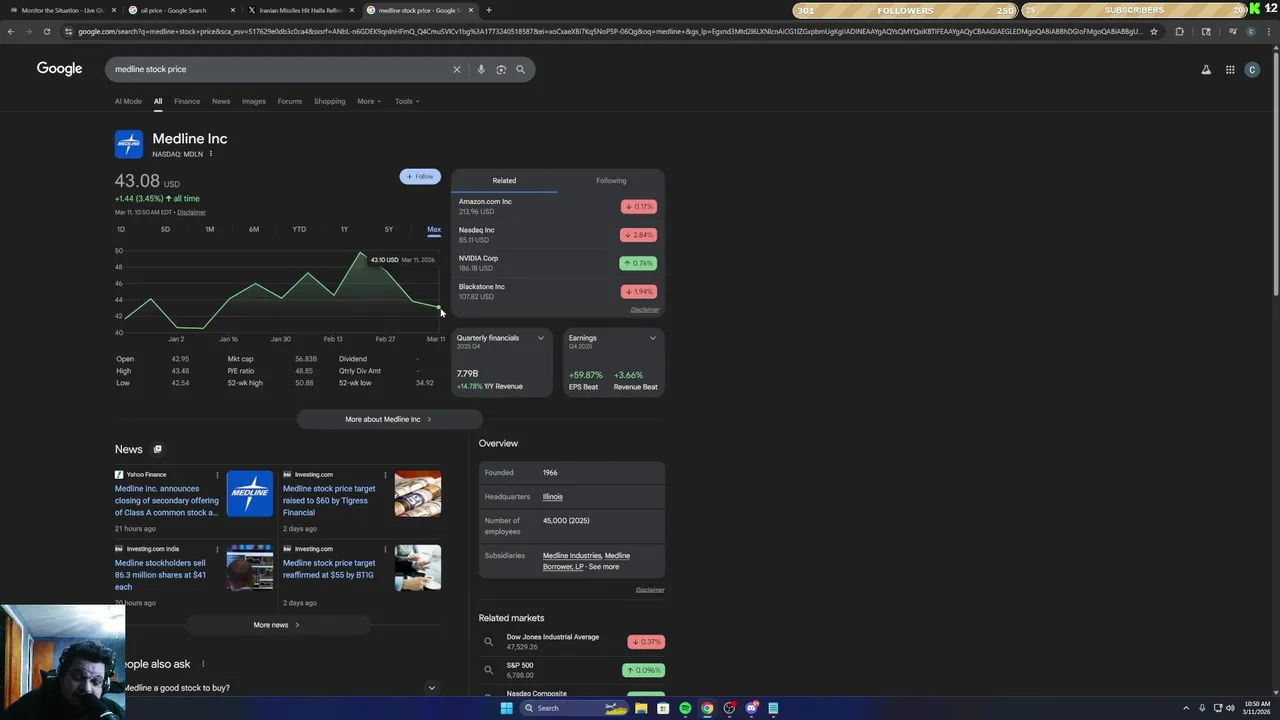This screenshot has width=1280, height=720.
Task: Click the volume icon in system tray
Action: tap(1230, 708)
